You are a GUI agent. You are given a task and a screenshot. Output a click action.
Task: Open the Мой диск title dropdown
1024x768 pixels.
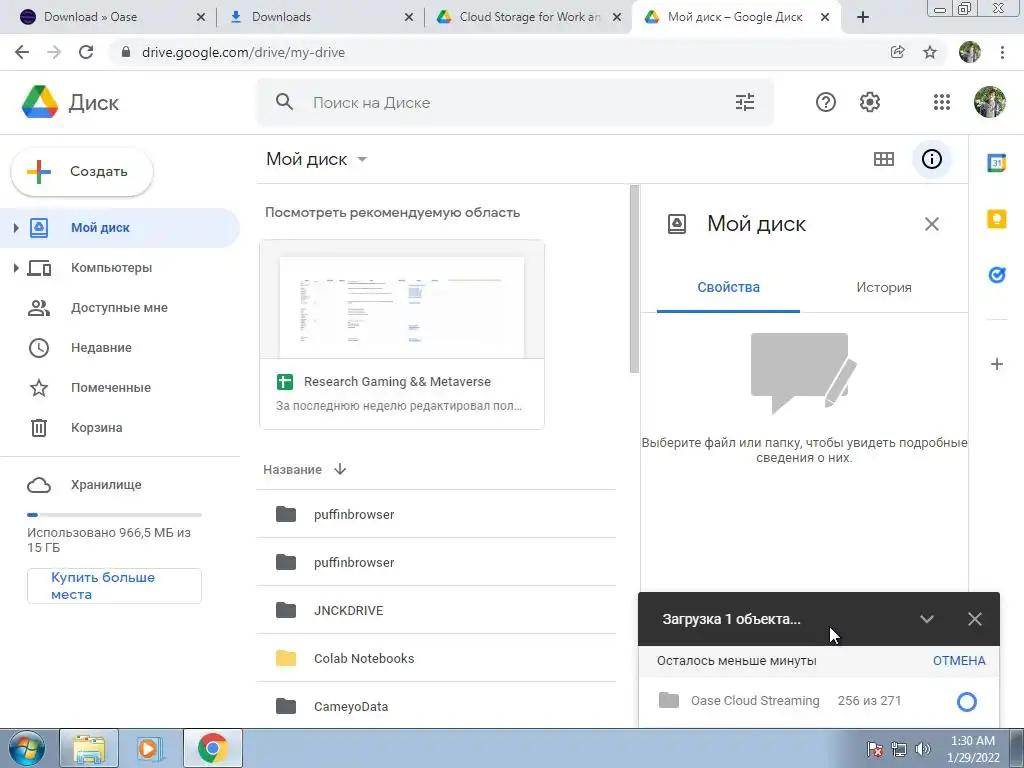tap(317, 159)
